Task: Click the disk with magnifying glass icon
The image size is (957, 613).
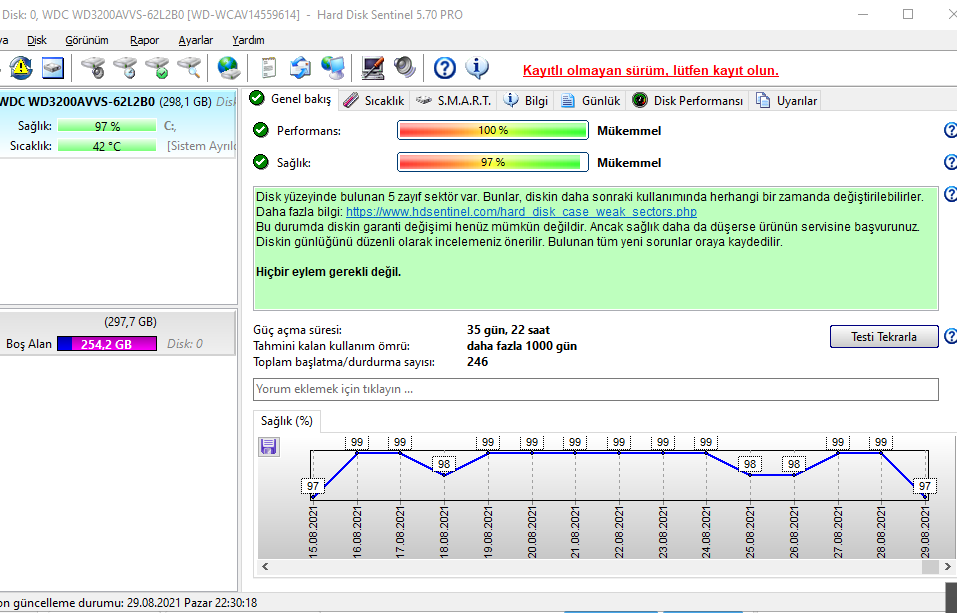Action: [x=190, y=67]
